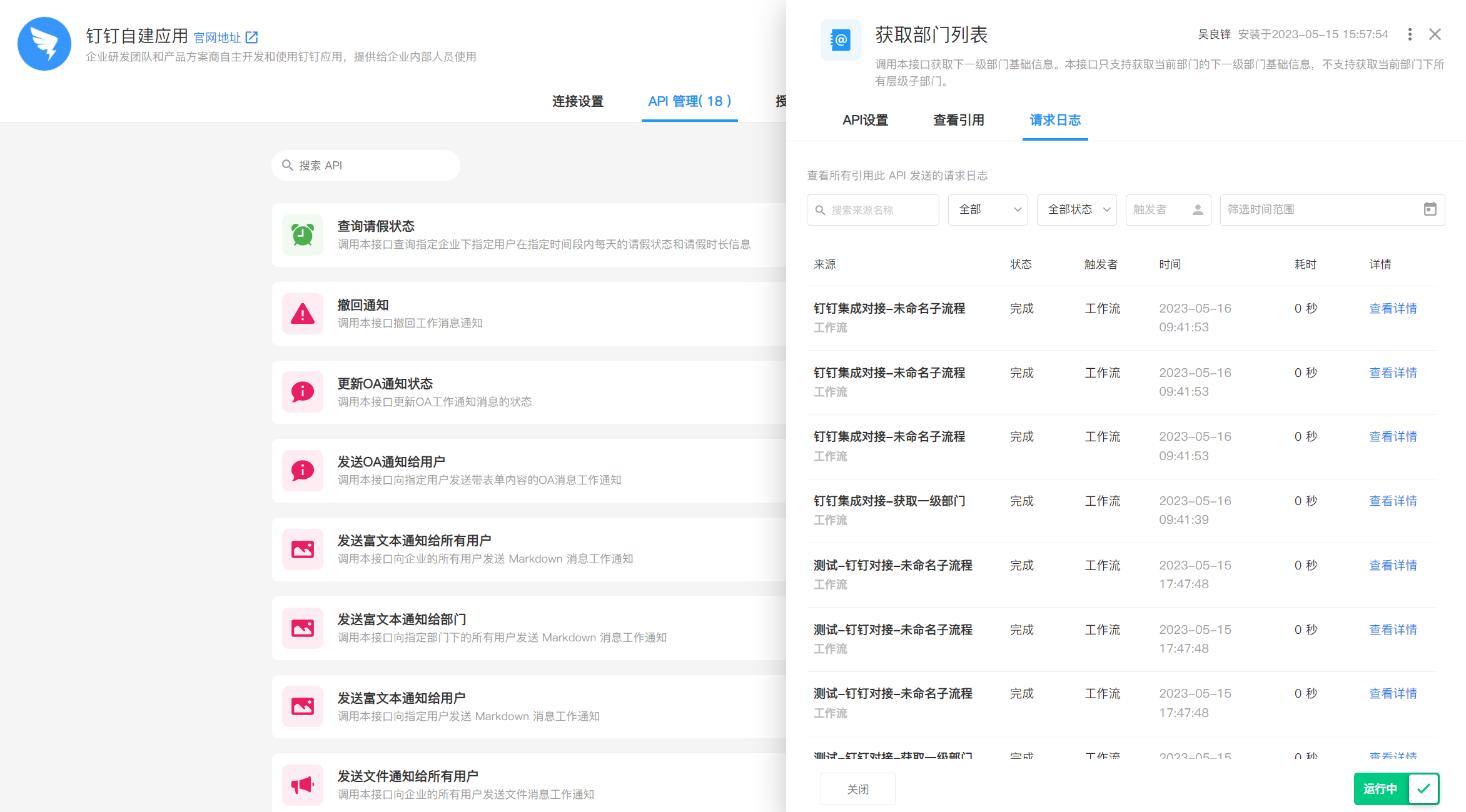Close the 获取部门列表 panel with X
Image resolution: width=1466 pixels, height=812 pixels.
click(x=1435, y=34)
